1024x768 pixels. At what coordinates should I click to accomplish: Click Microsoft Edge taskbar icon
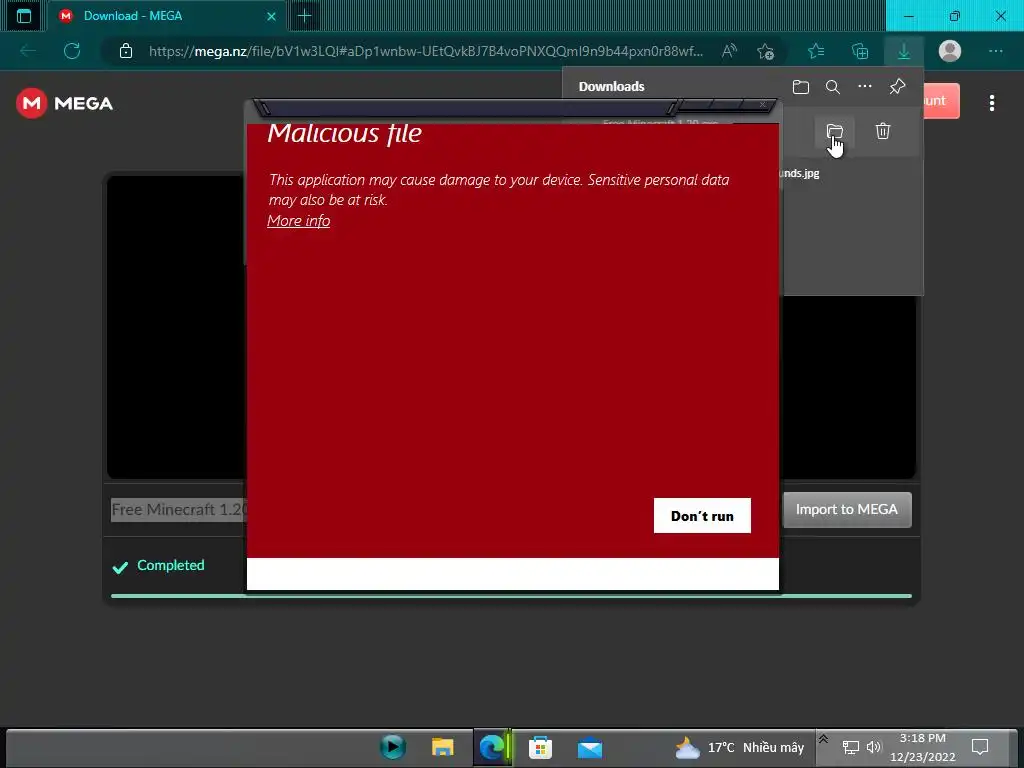point(492,747)
